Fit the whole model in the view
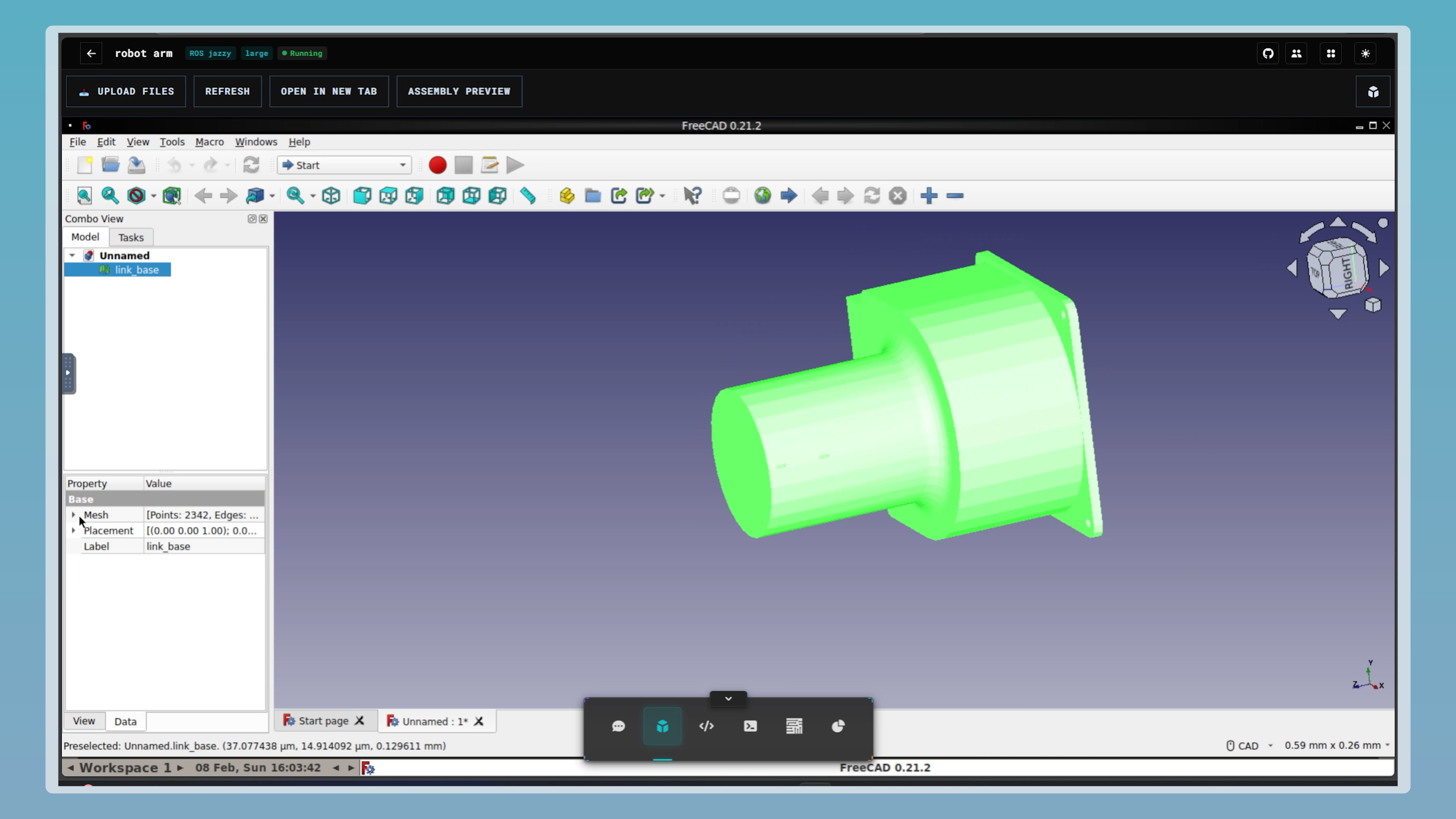The height and width of the screenshot is (819, 1456). click(84, 196)
